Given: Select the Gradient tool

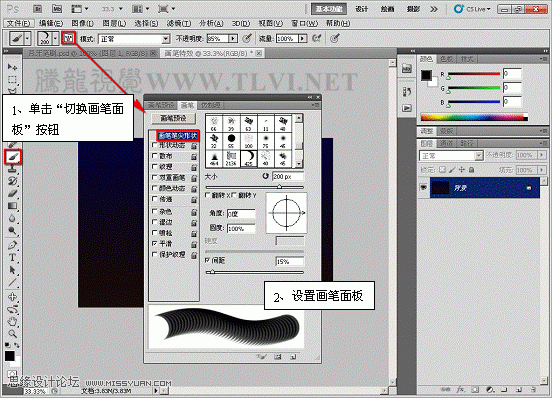Looking at the screenshot, I should (x=12, y=206).
